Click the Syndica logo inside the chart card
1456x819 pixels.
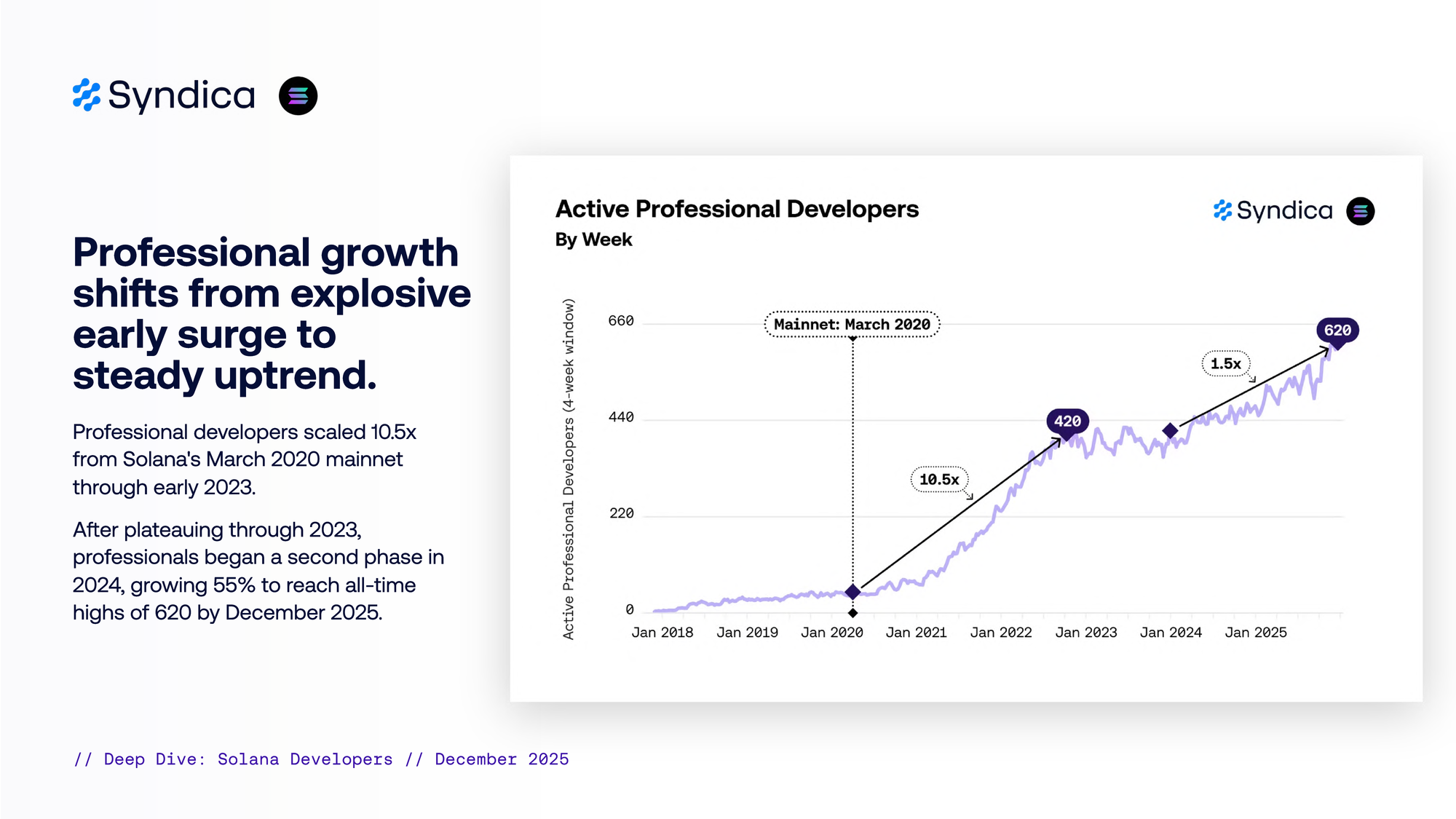[1273, 210]
